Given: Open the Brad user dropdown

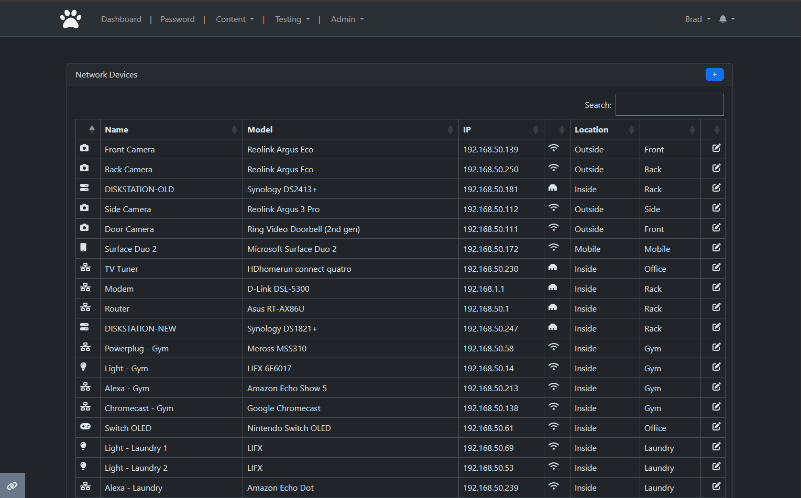Looking at the screenshot, I should tap(697, 19).
